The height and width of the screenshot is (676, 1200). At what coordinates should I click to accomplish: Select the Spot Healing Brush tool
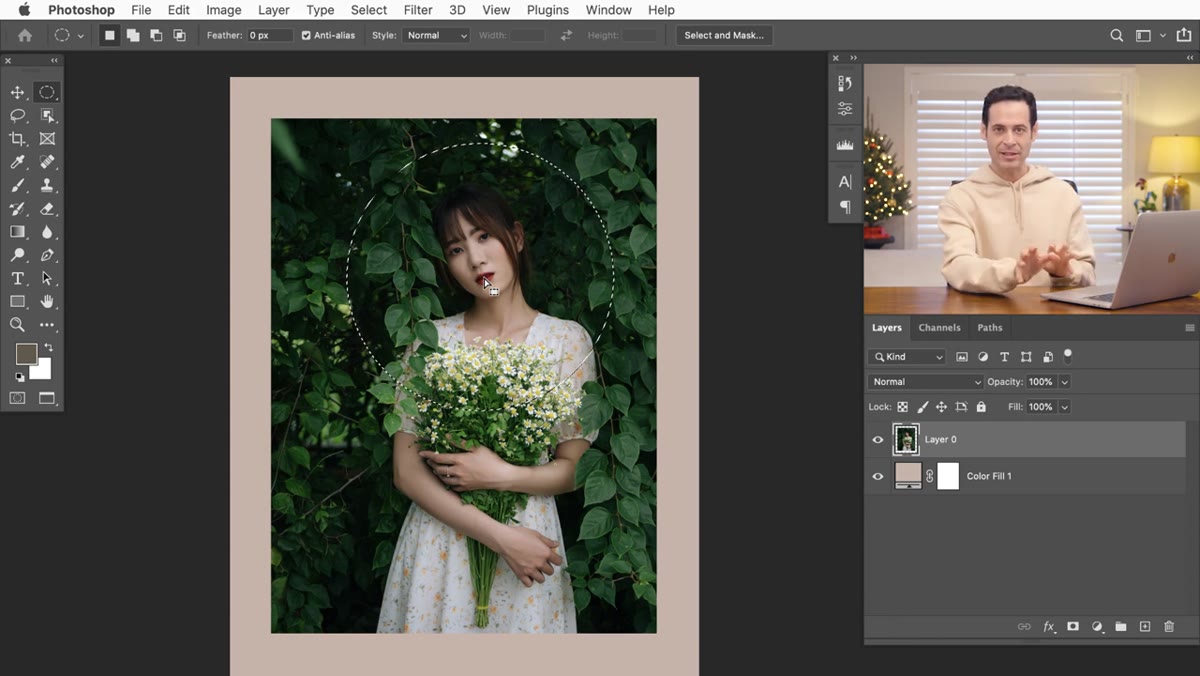click(x=47, y=162)
